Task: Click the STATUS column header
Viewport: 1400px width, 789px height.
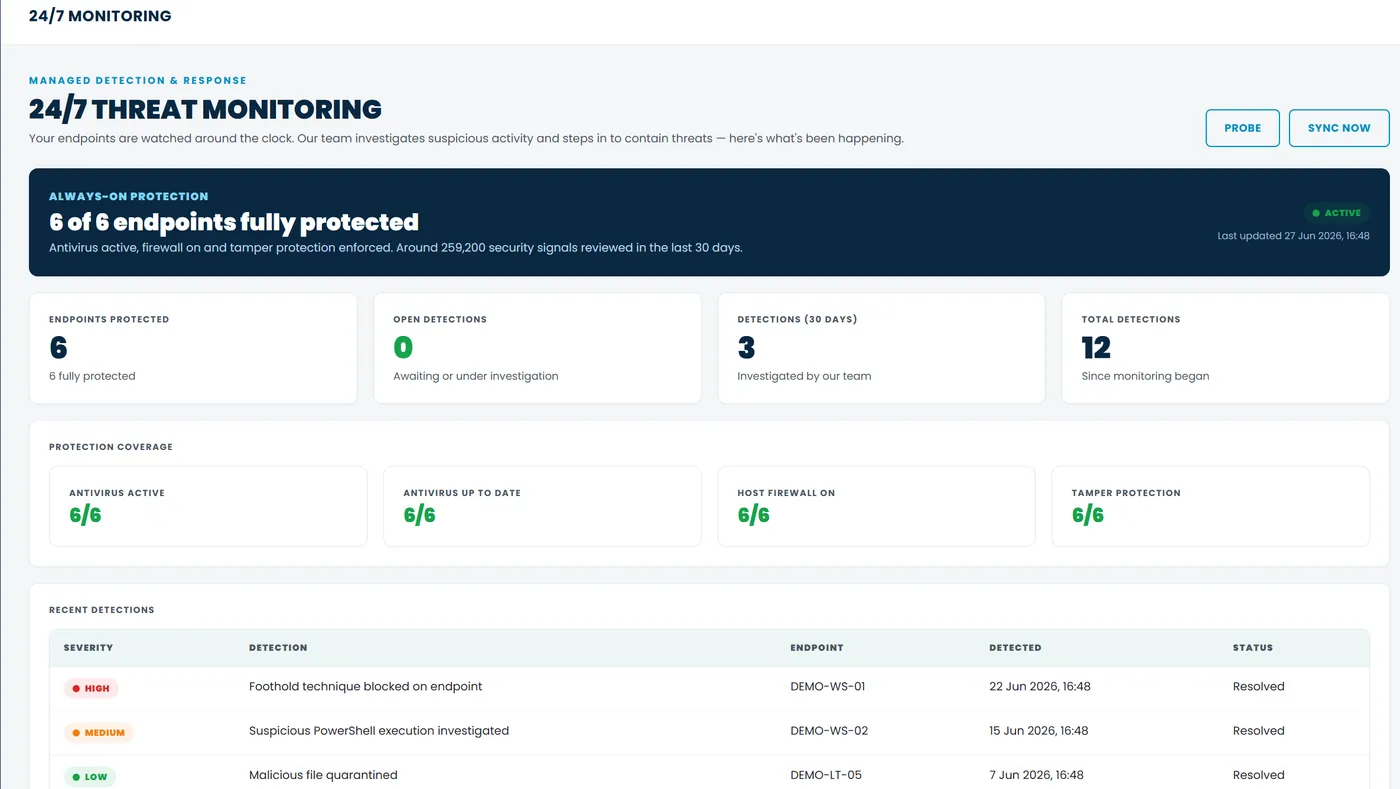Action: [x=1253, y=648]
